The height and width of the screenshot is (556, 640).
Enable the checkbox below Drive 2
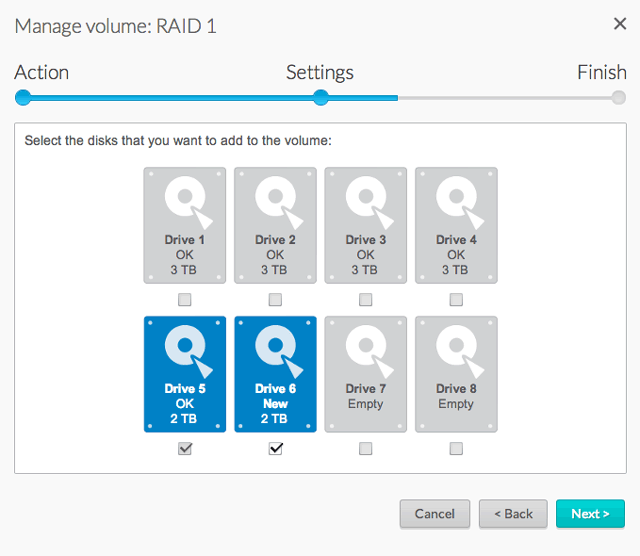tap(275, 300)
